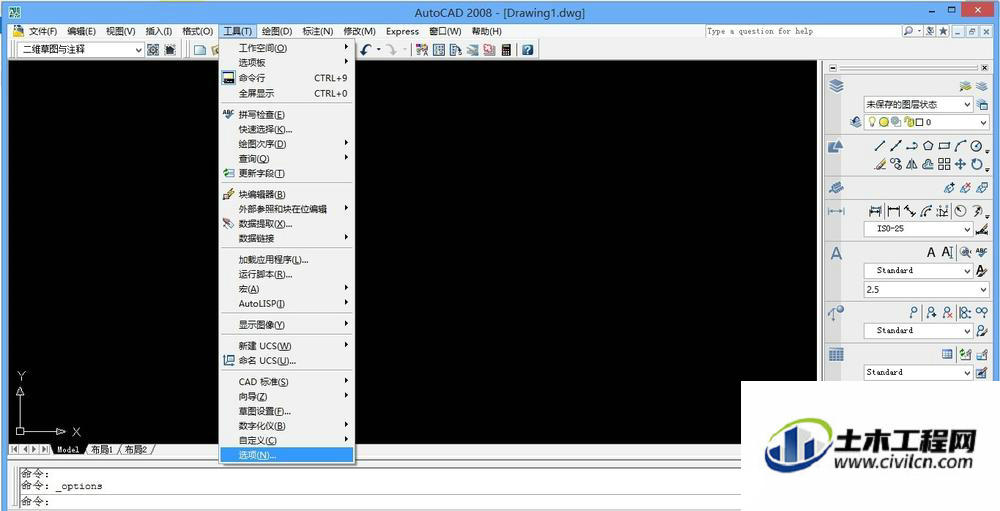Click the My Workspace toolbar icon
The height and width of the screenshot is (511, 1000).
click(x=170, y=50)
